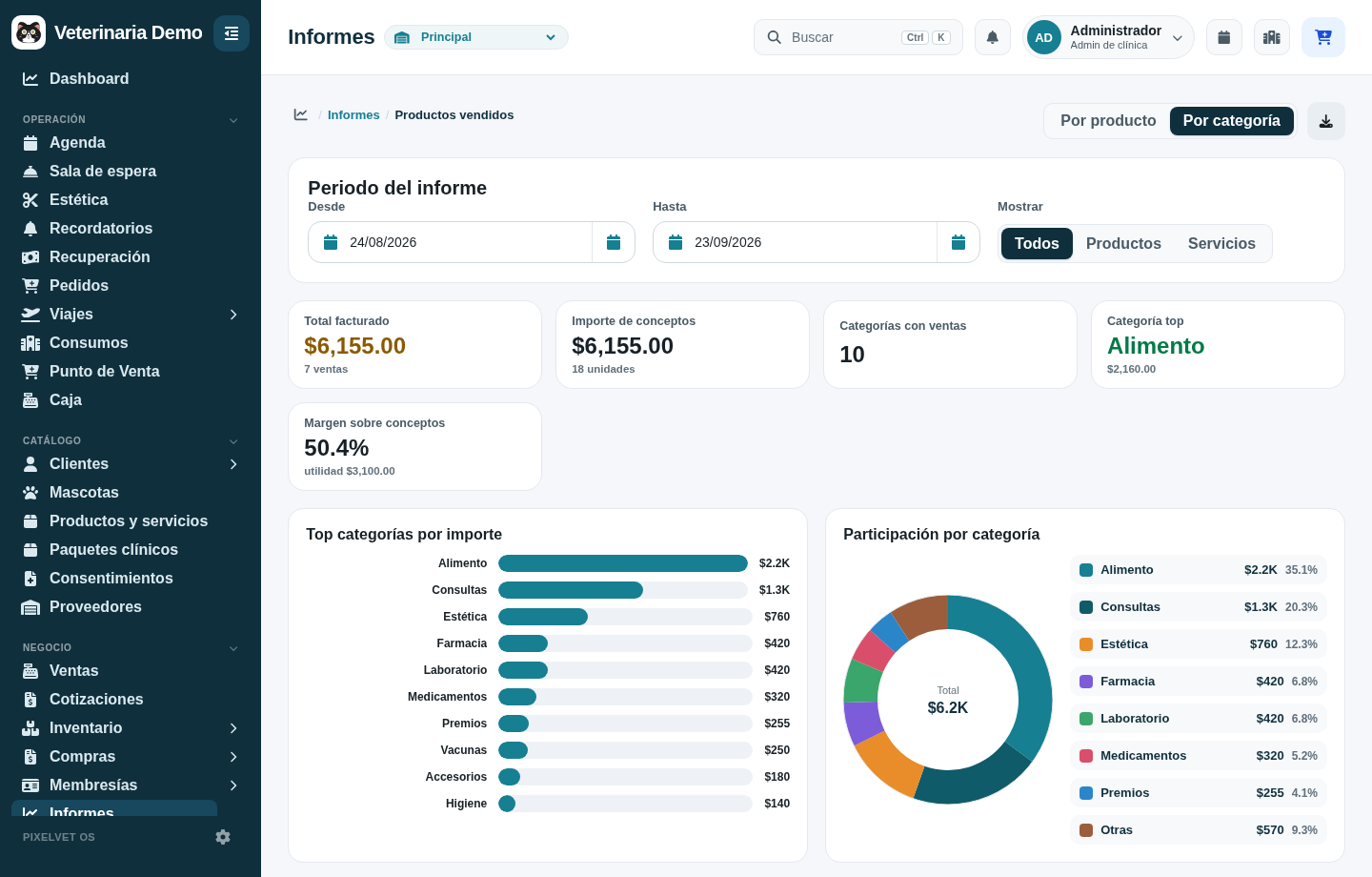Click the Desde date field 24/08/2026
The height and width of the screenshot is (877, 1372).
coord(450,242)
